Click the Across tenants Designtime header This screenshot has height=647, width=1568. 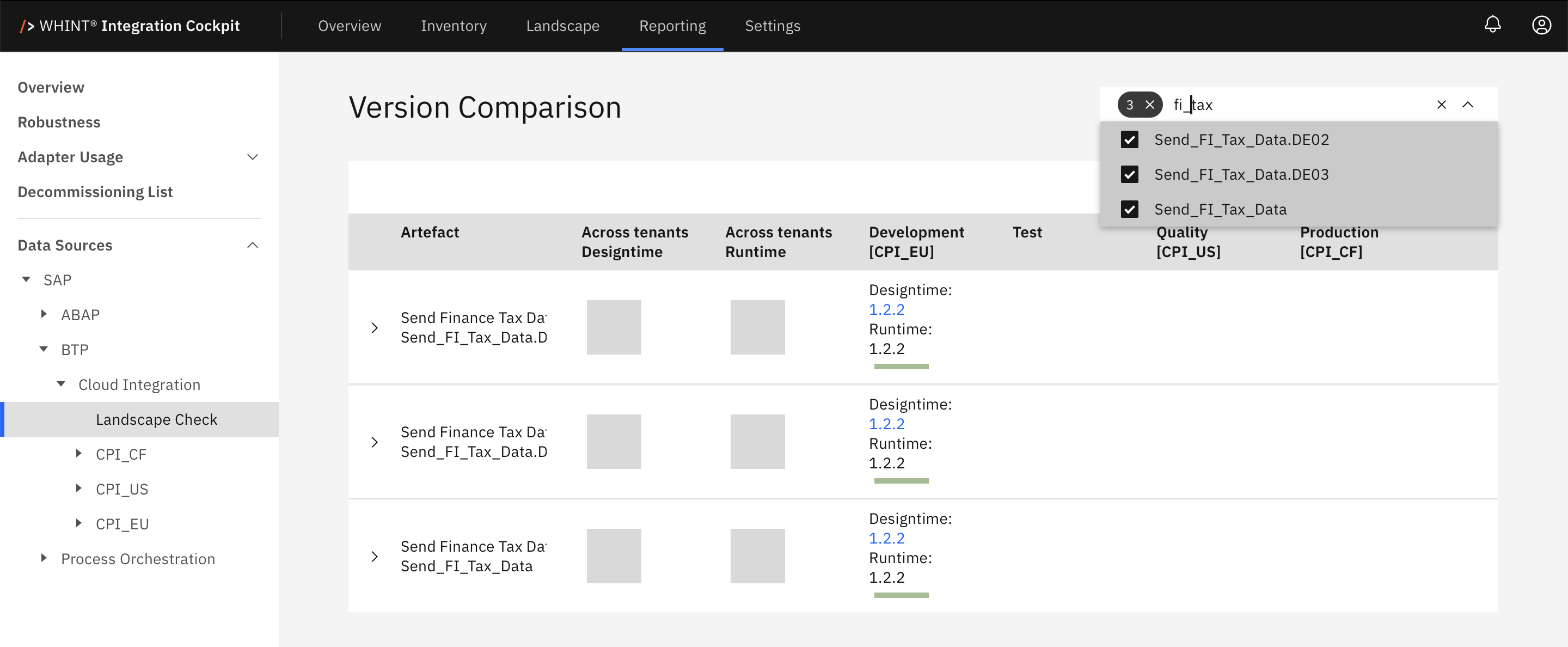[634, 242]
